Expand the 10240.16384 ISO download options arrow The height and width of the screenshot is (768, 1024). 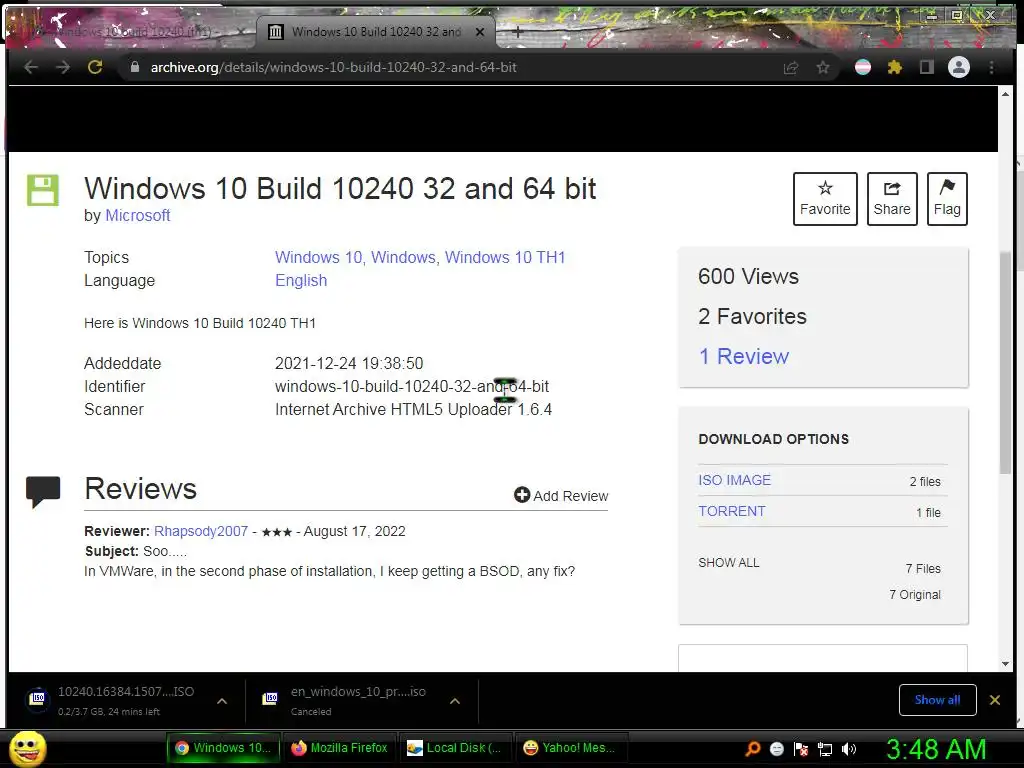(x=222, y=701)
